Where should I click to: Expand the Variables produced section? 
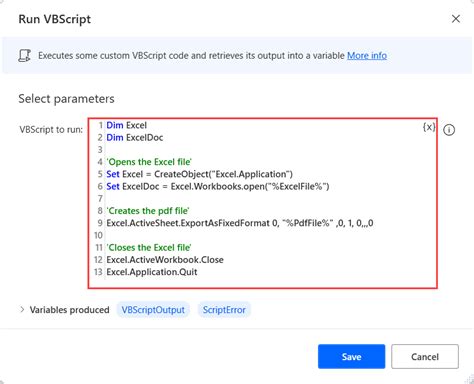pyautogui.click(x=22, y=309)
